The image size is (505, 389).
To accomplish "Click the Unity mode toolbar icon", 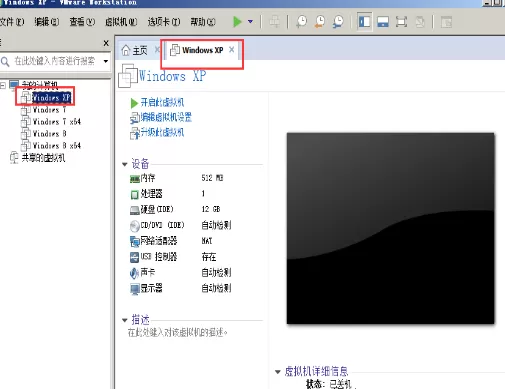I will (x=420, y=22).
